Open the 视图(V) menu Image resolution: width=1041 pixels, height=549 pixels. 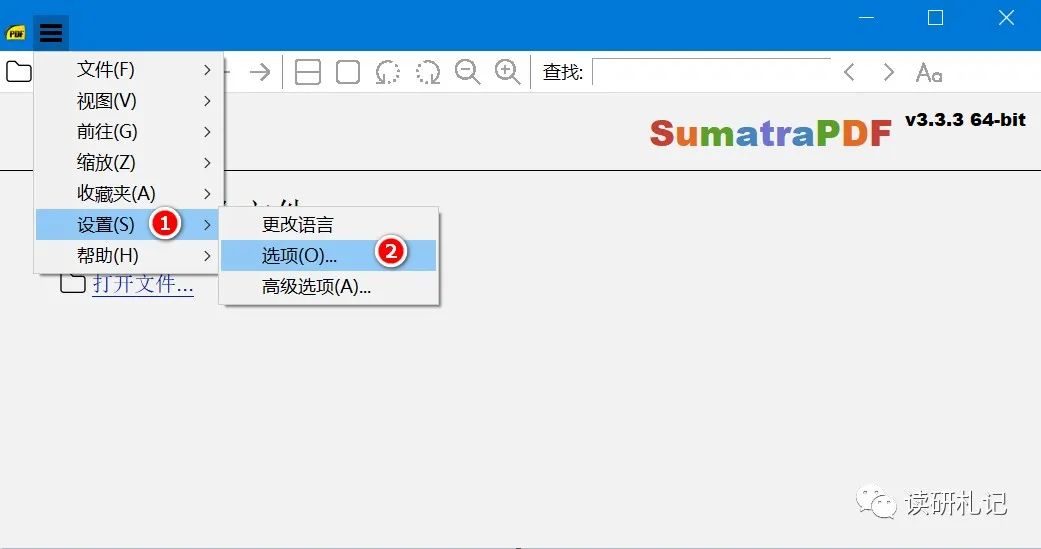pos(127,101)
